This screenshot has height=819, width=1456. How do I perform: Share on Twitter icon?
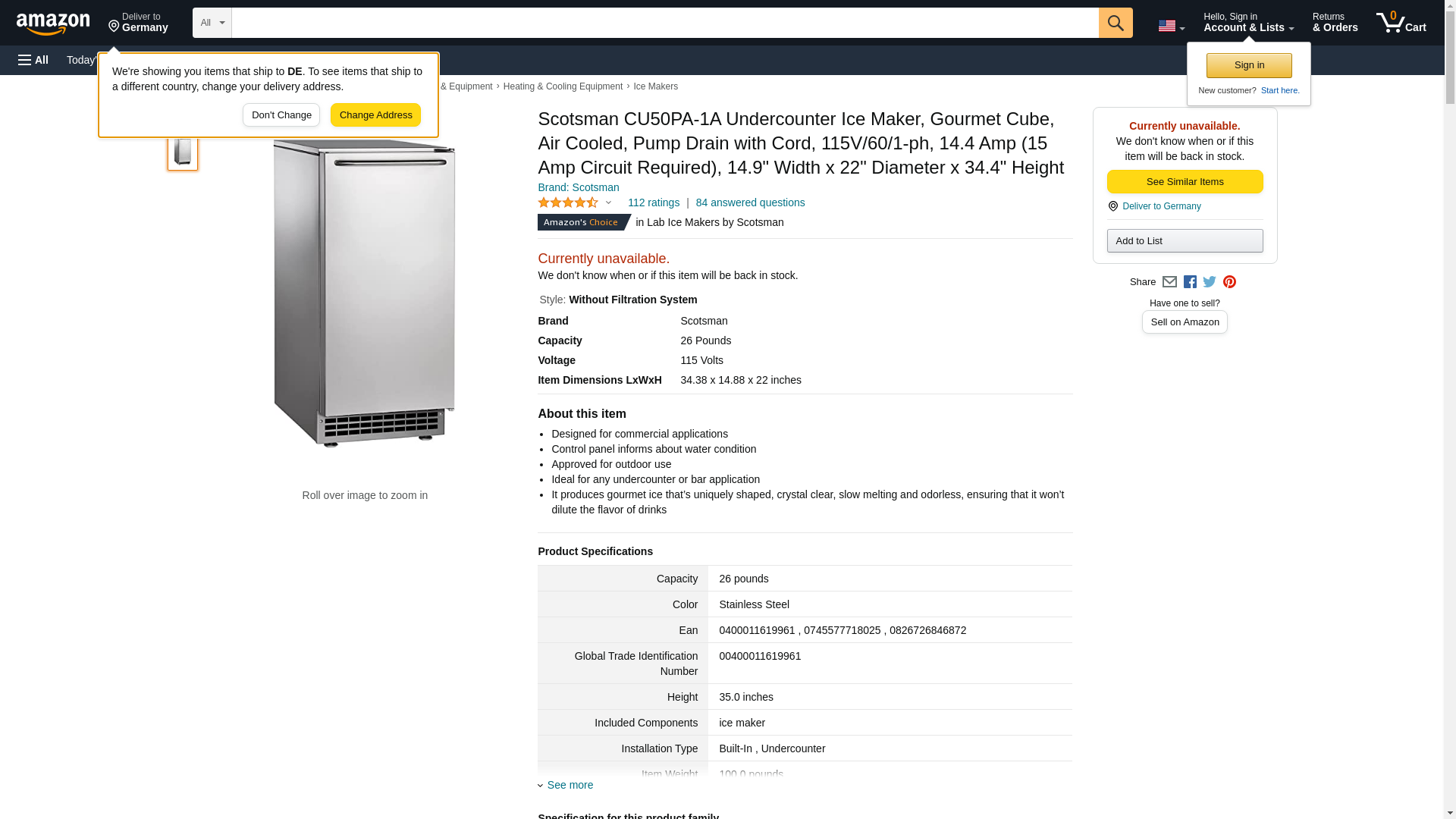point(1210,282)
